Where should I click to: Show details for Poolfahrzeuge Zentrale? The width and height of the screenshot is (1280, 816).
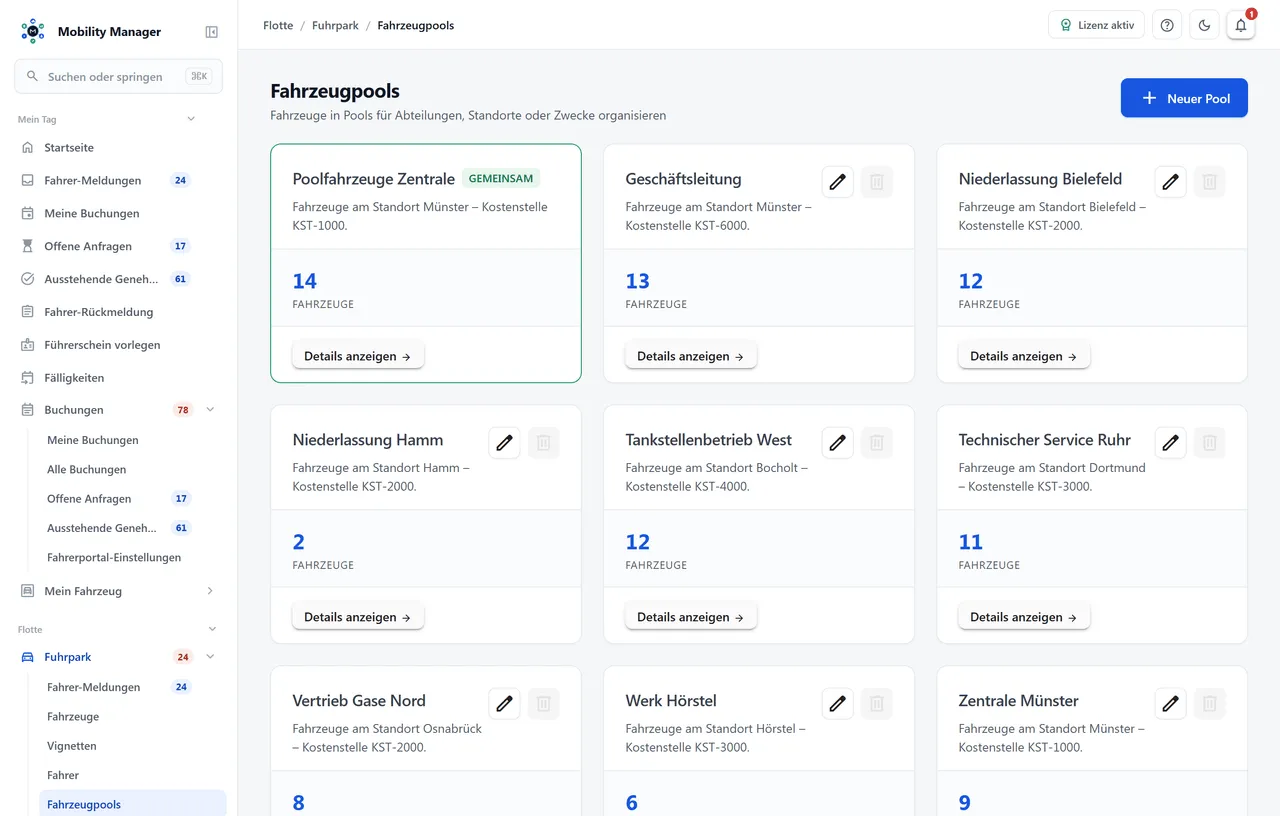tap(358, 356)
